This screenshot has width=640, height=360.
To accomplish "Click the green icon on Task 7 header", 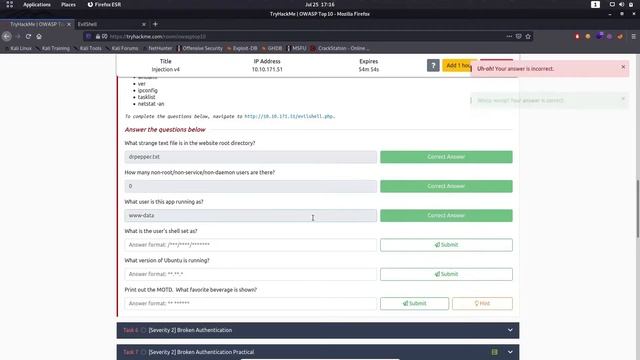I will click(x=494, y=352).
